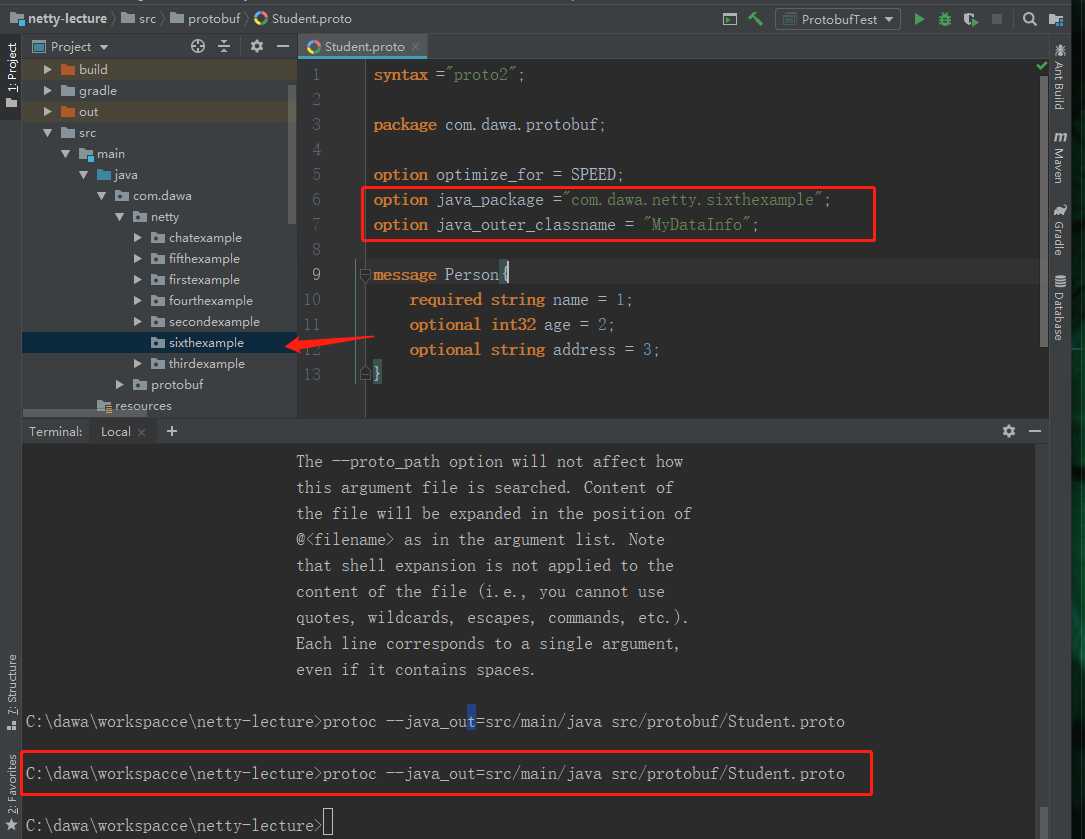The height and width of the screenshot is (839, 1085).
Task: Locate current file in Project tree
Action: point(198,46)
